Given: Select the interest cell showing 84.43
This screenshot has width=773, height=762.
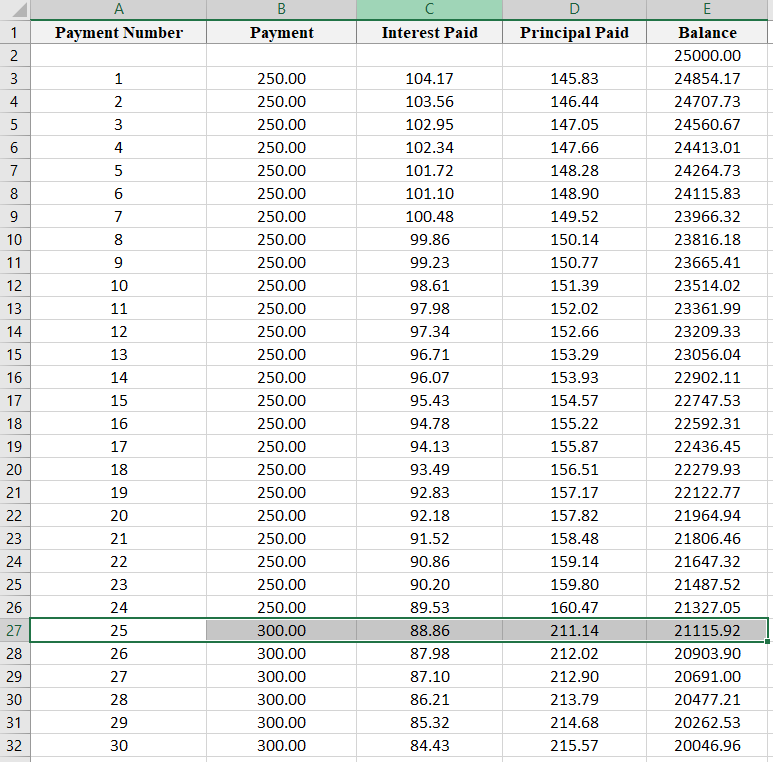Looking at the screenshot, I should 429,746.
